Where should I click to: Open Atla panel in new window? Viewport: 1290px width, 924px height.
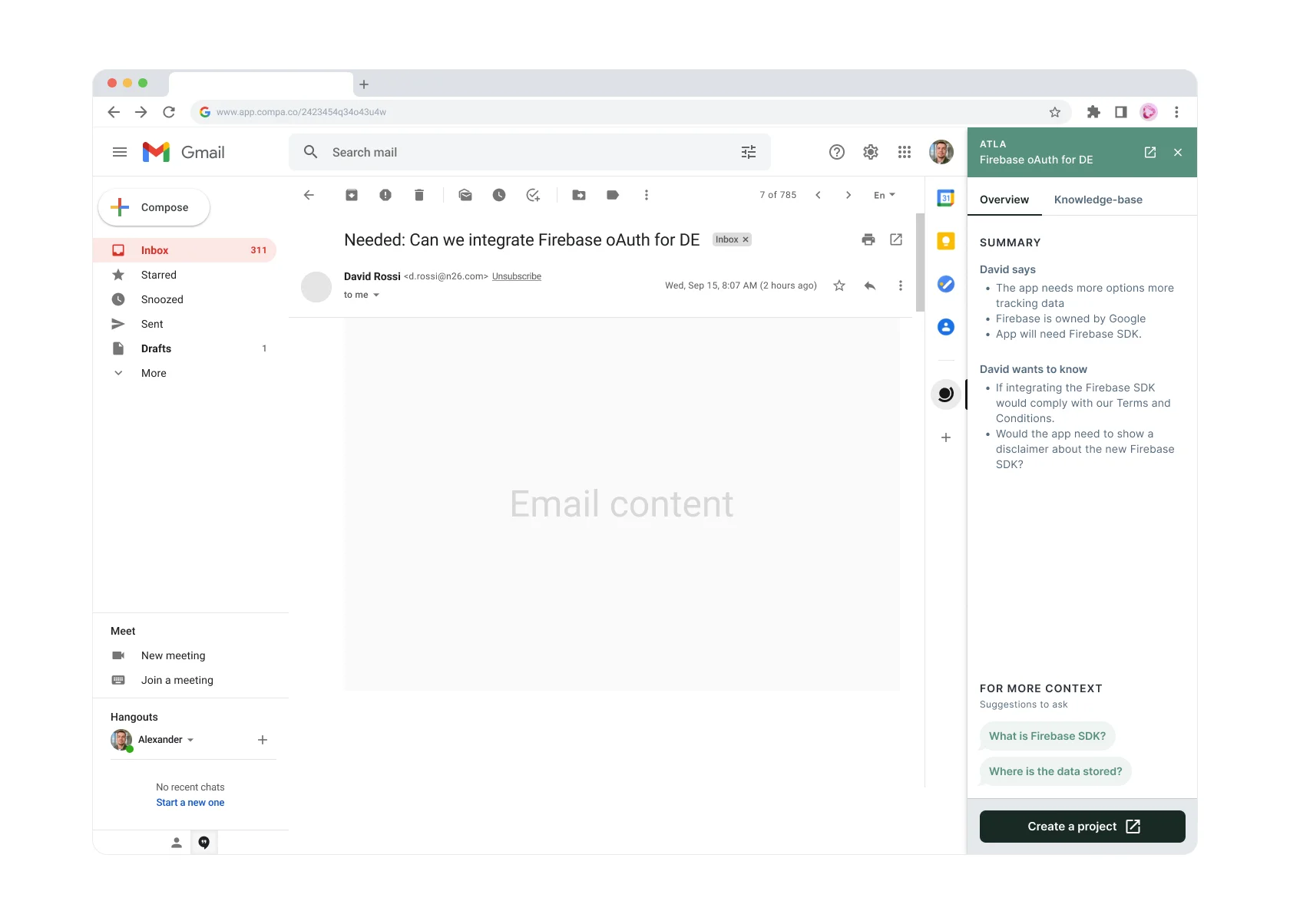click(x=1150, y=152)
